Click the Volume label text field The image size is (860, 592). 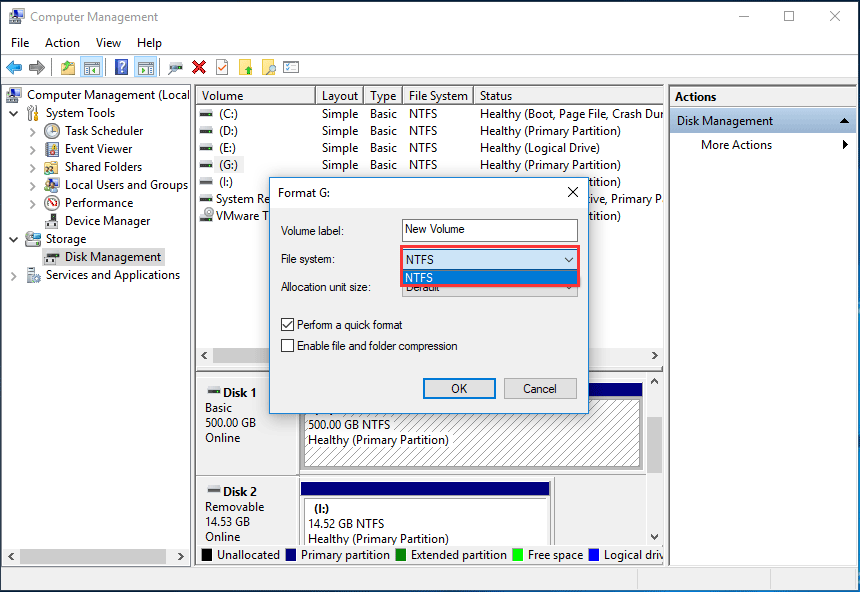489,230
